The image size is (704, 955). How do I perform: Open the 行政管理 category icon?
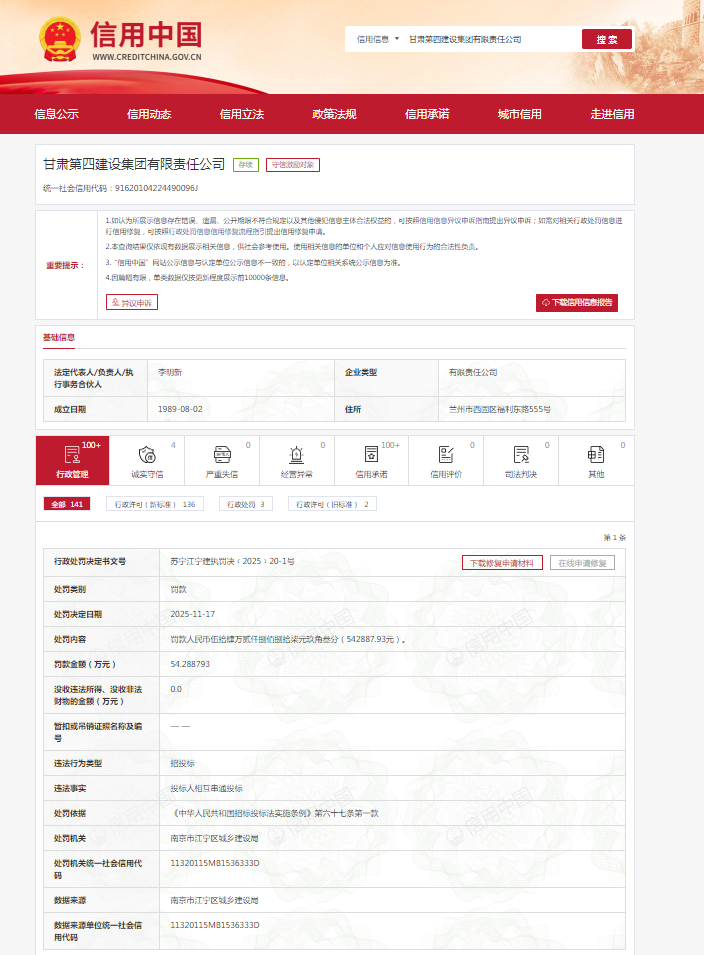point(72,455)
